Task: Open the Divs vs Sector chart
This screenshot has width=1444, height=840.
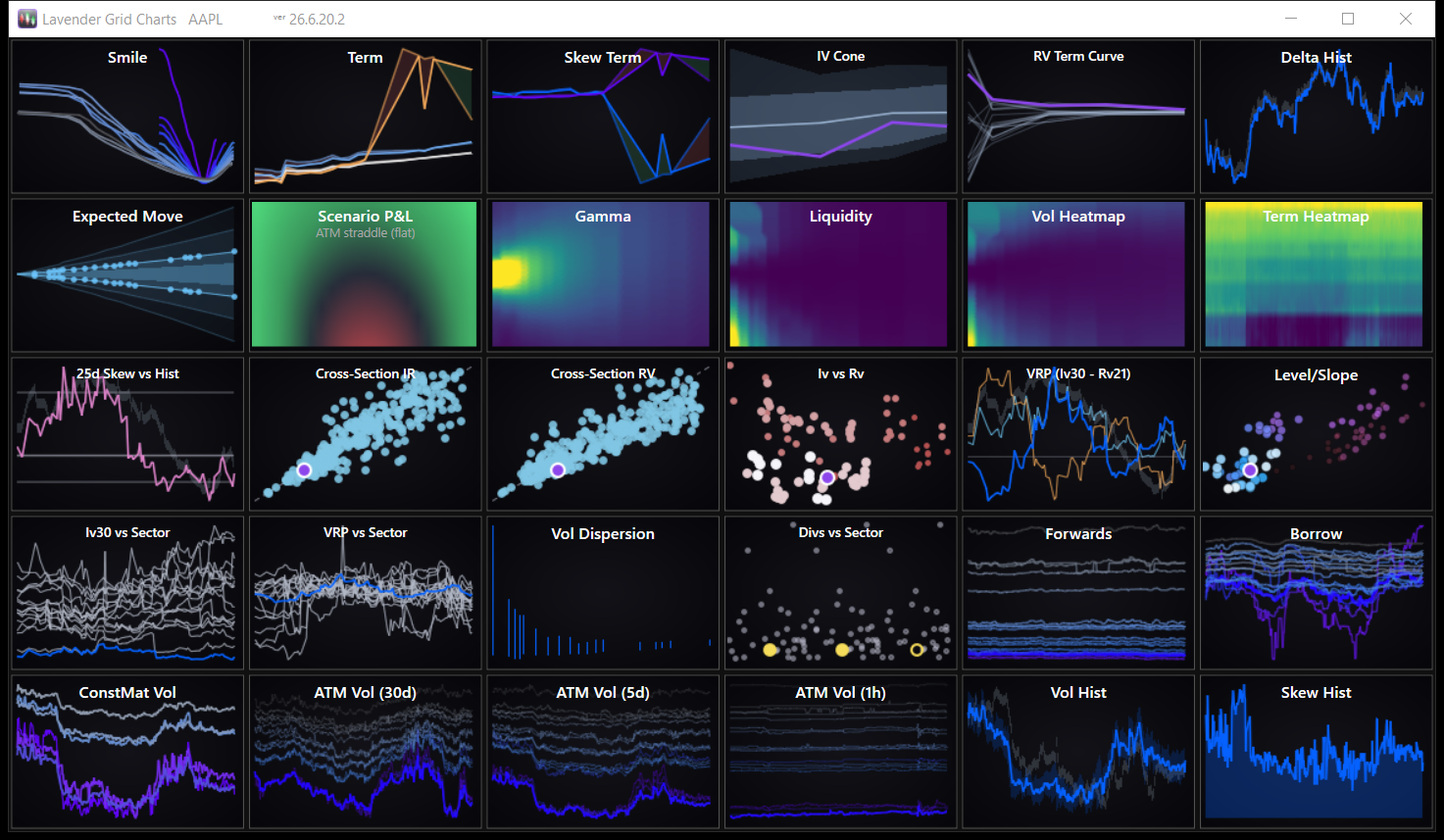Action: pyautogui.click(x=840, y=593)
